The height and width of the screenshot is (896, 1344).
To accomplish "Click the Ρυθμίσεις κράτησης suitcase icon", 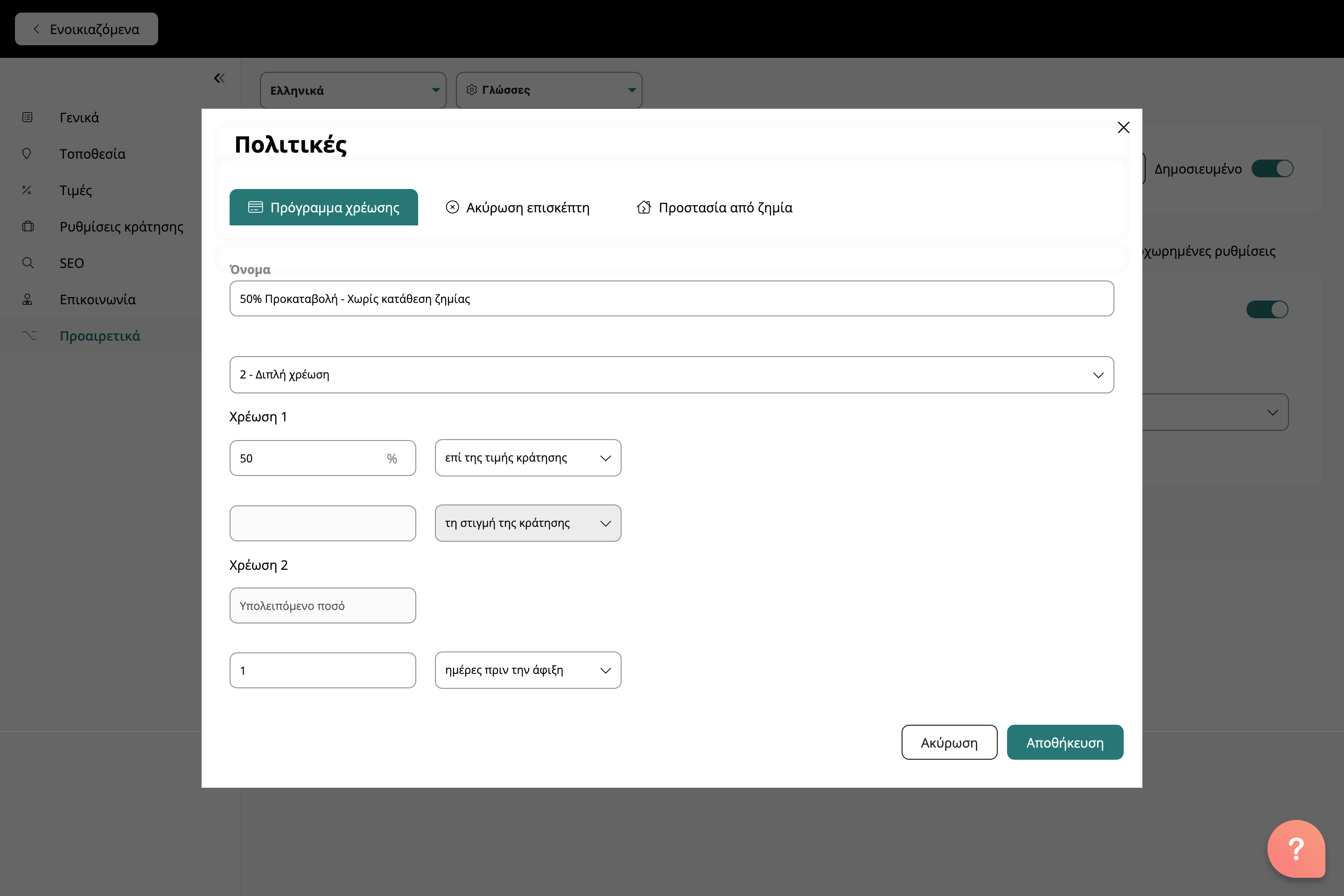I will [28, 226].
